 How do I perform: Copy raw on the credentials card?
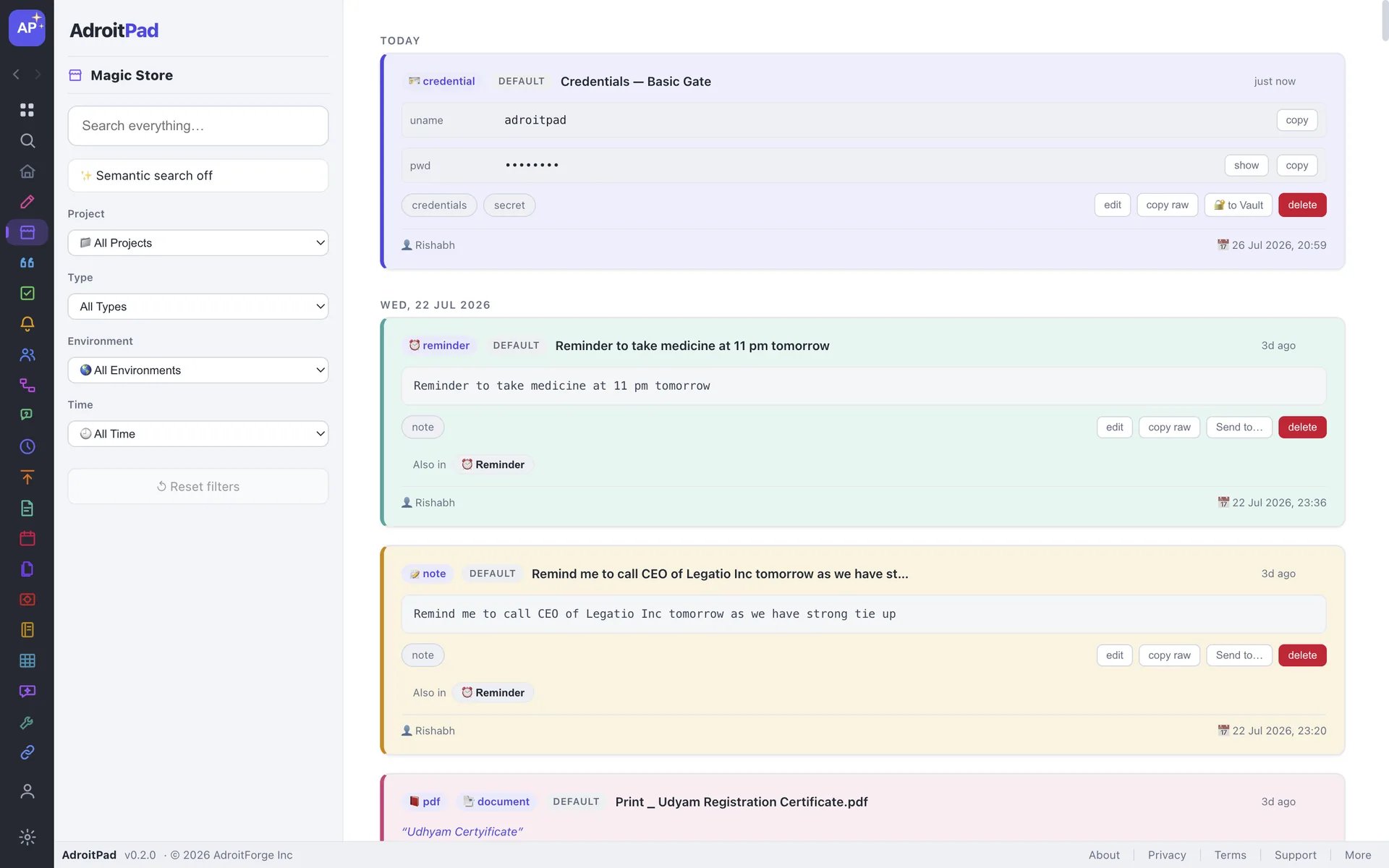point(1167,205)
